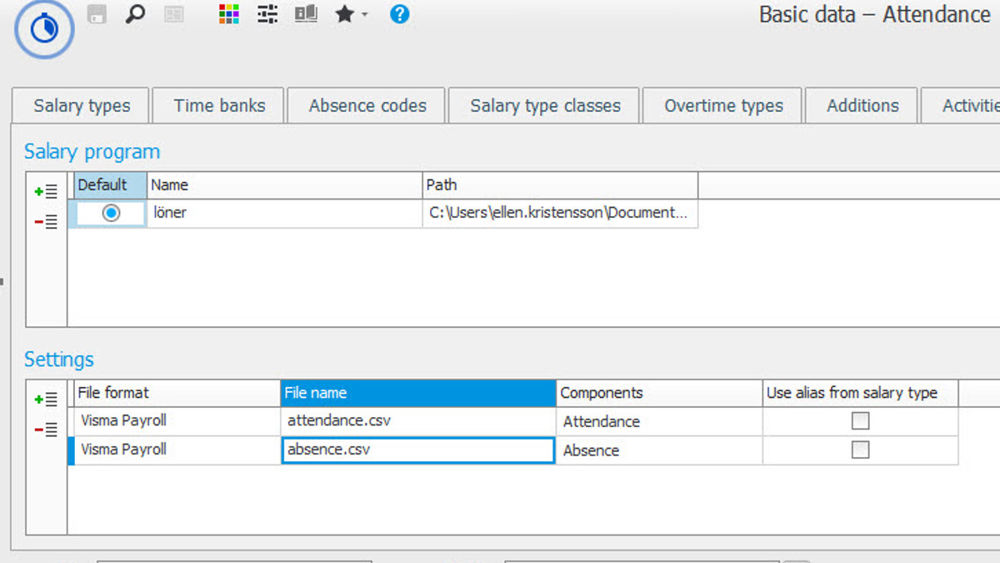Click the round stopwatch application logo
Viewport: 1000px width, 563px height.
tap(44, 29)
